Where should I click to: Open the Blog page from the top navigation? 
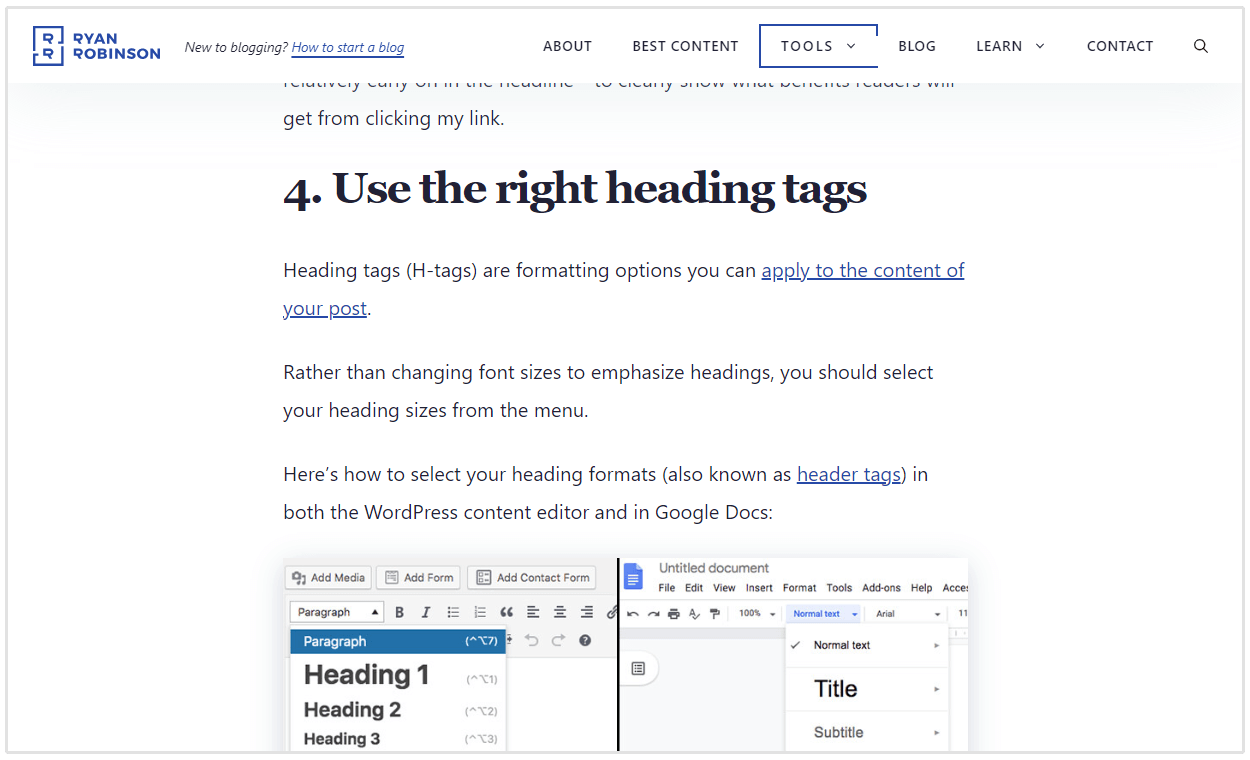(x=917, y=46)
